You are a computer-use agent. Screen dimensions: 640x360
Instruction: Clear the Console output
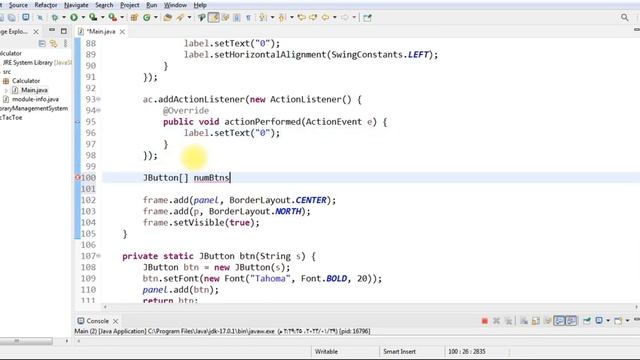click(524, 321)
